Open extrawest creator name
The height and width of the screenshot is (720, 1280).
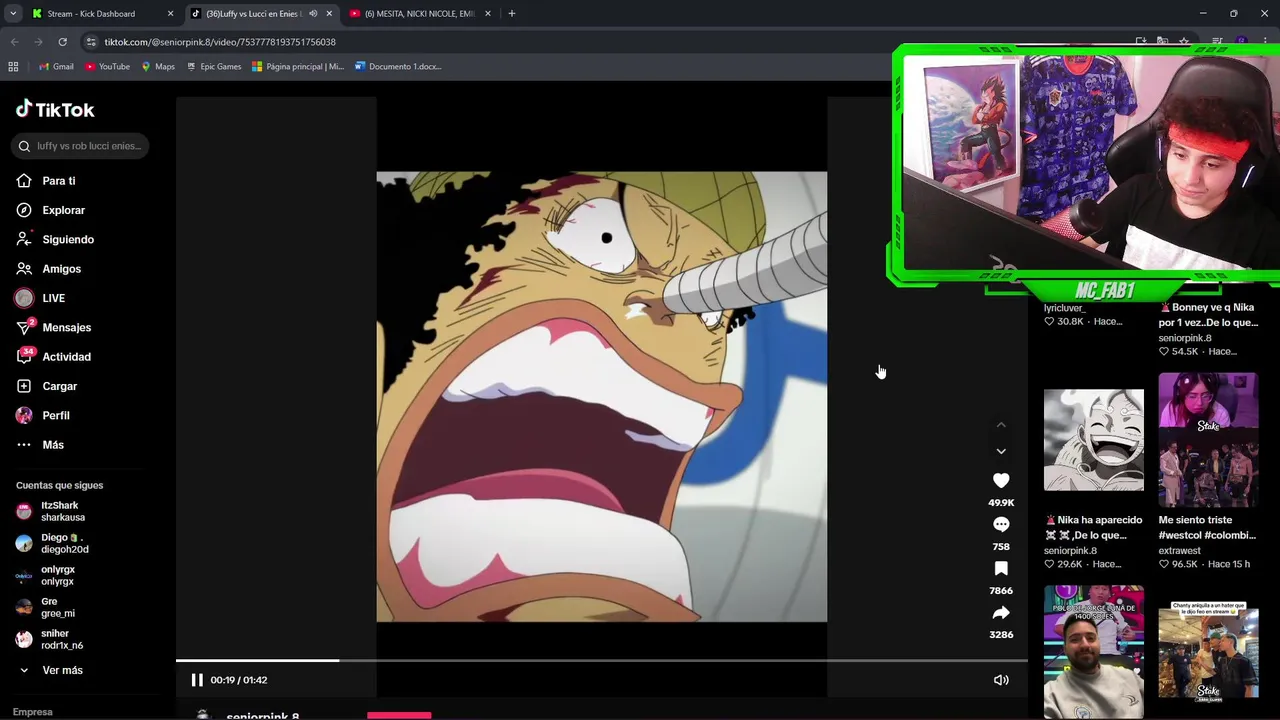coord(1180,551)
